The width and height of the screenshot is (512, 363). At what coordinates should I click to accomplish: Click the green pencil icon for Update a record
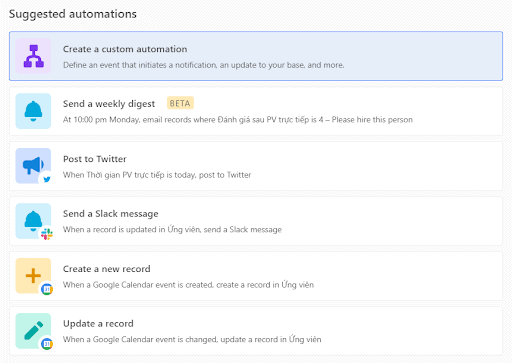pyautogui.click(x=33, y=331)
